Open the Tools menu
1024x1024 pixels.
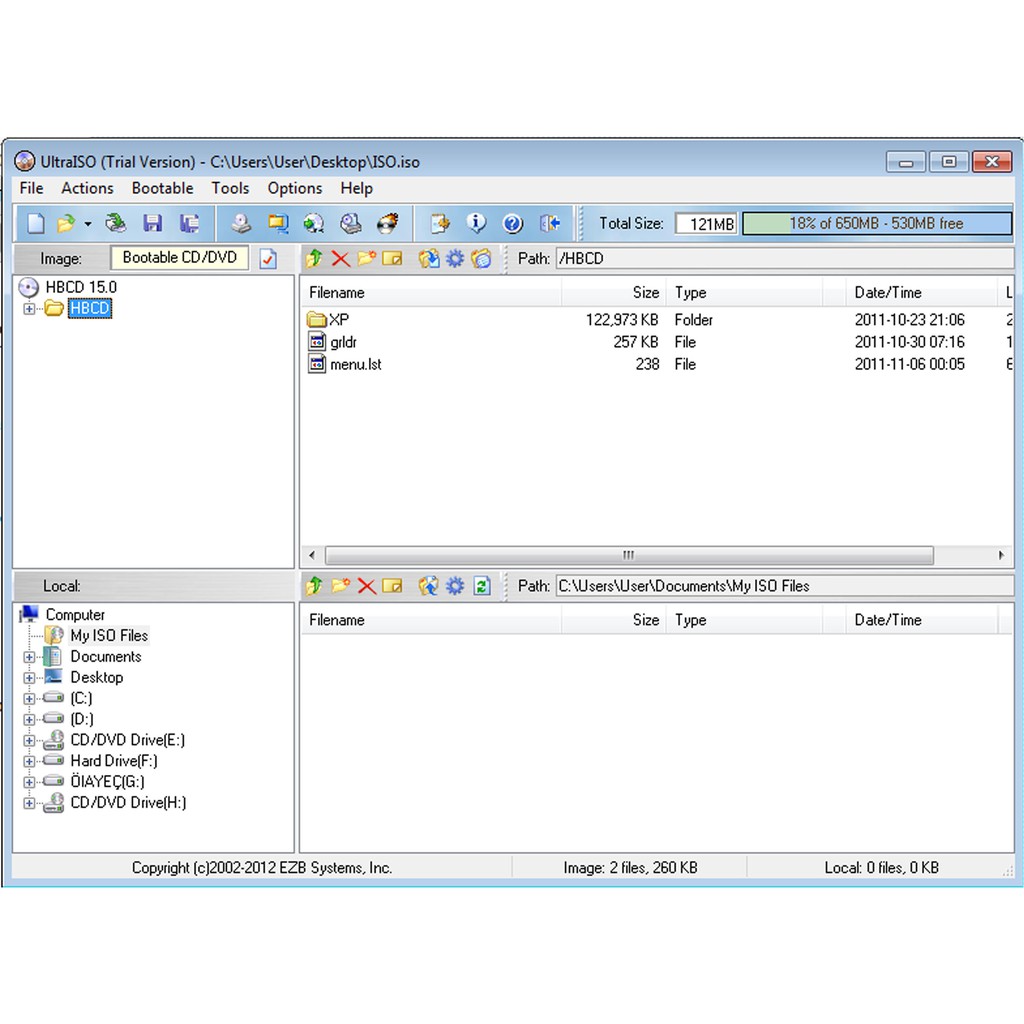coord(230,188)
